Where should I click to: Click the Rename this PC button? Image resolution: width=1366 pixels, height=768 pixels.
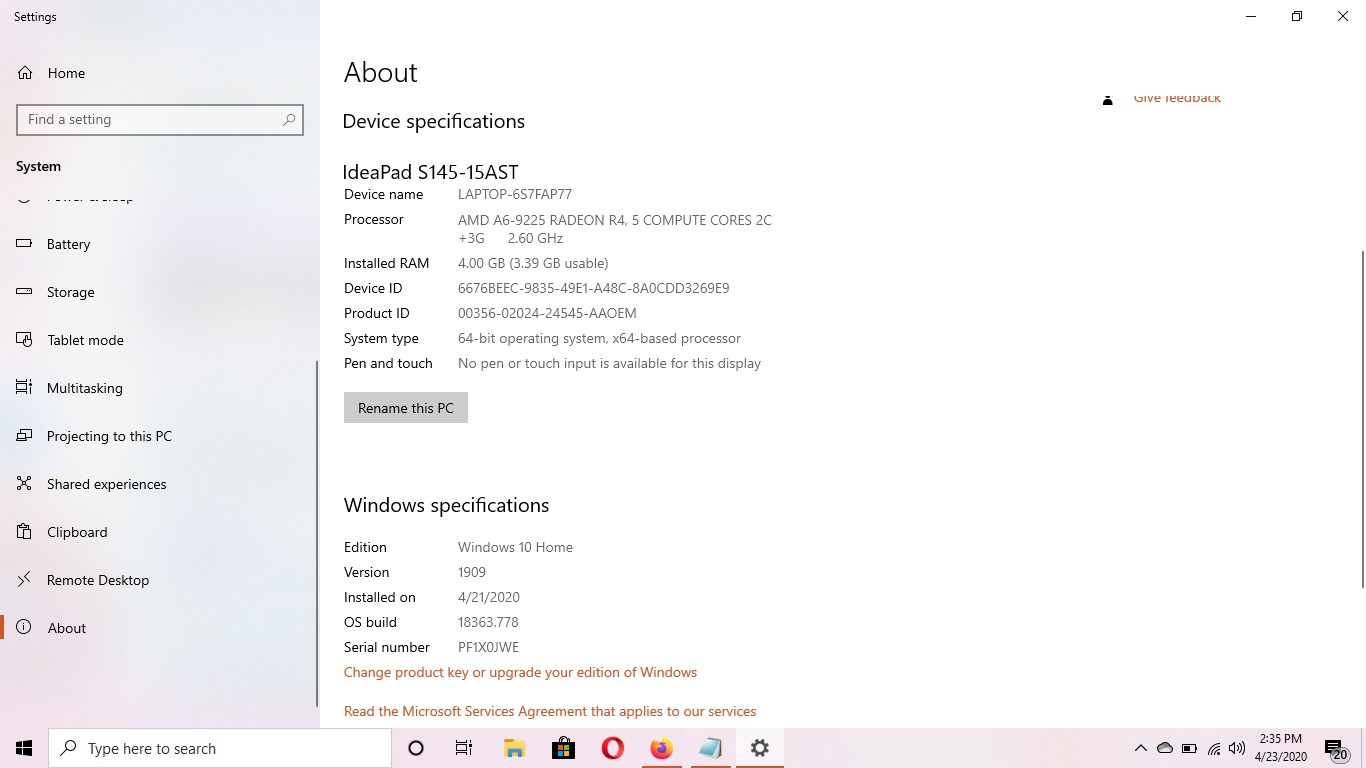(406, 408)
